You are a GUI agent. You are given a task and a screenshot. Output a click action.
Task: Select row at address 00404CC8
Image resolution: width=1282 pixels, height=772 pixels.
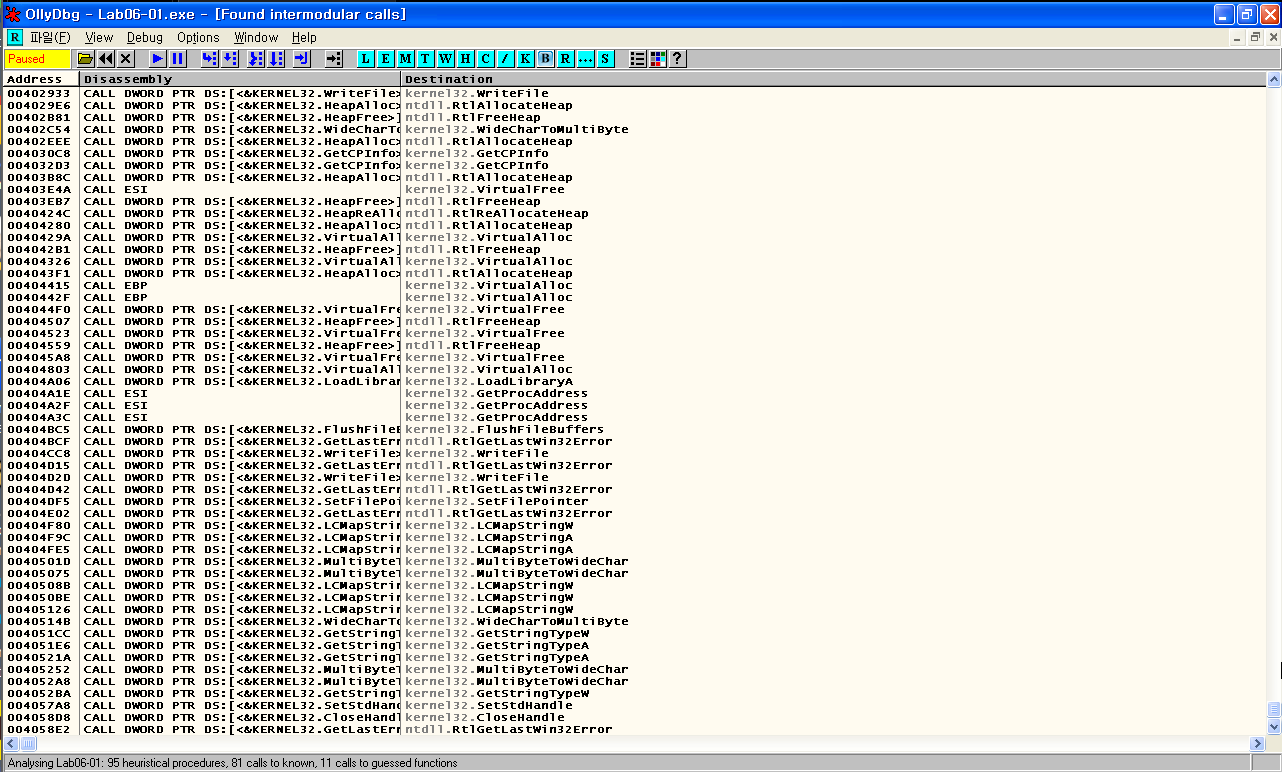(634, 453)
